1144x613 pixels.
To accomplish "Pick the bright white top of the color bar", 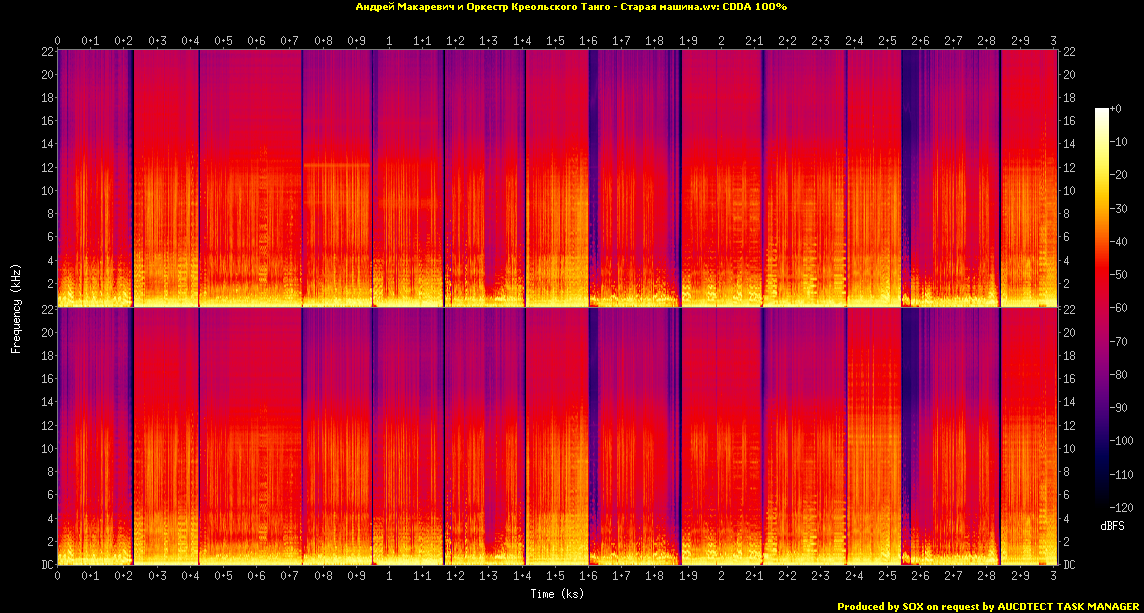I will (x=1101, y=113).
